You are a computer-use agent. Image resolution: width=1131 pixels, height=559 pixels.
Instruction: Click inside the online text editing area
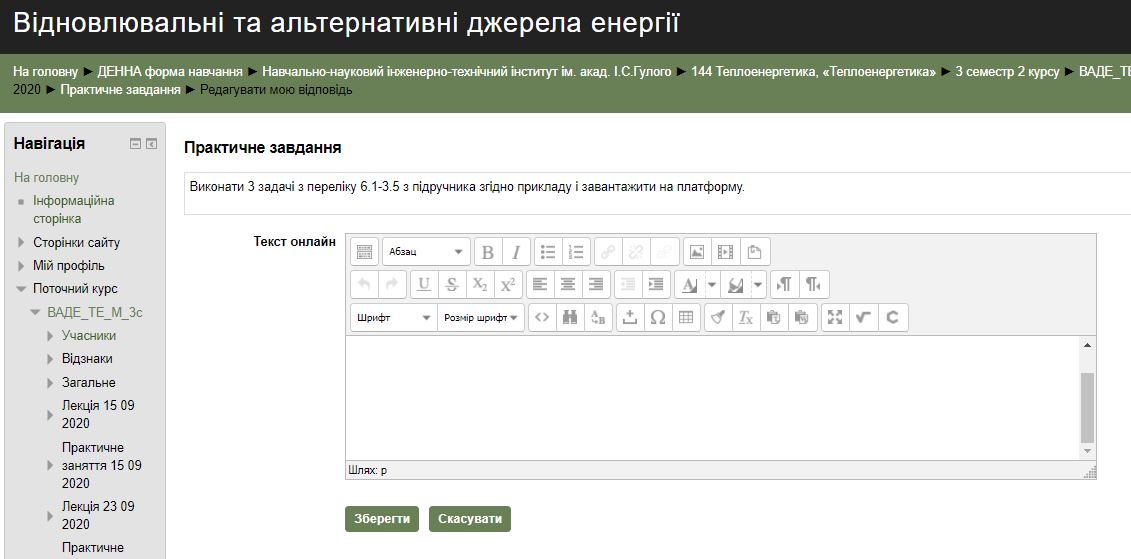[x=712, y=396]
